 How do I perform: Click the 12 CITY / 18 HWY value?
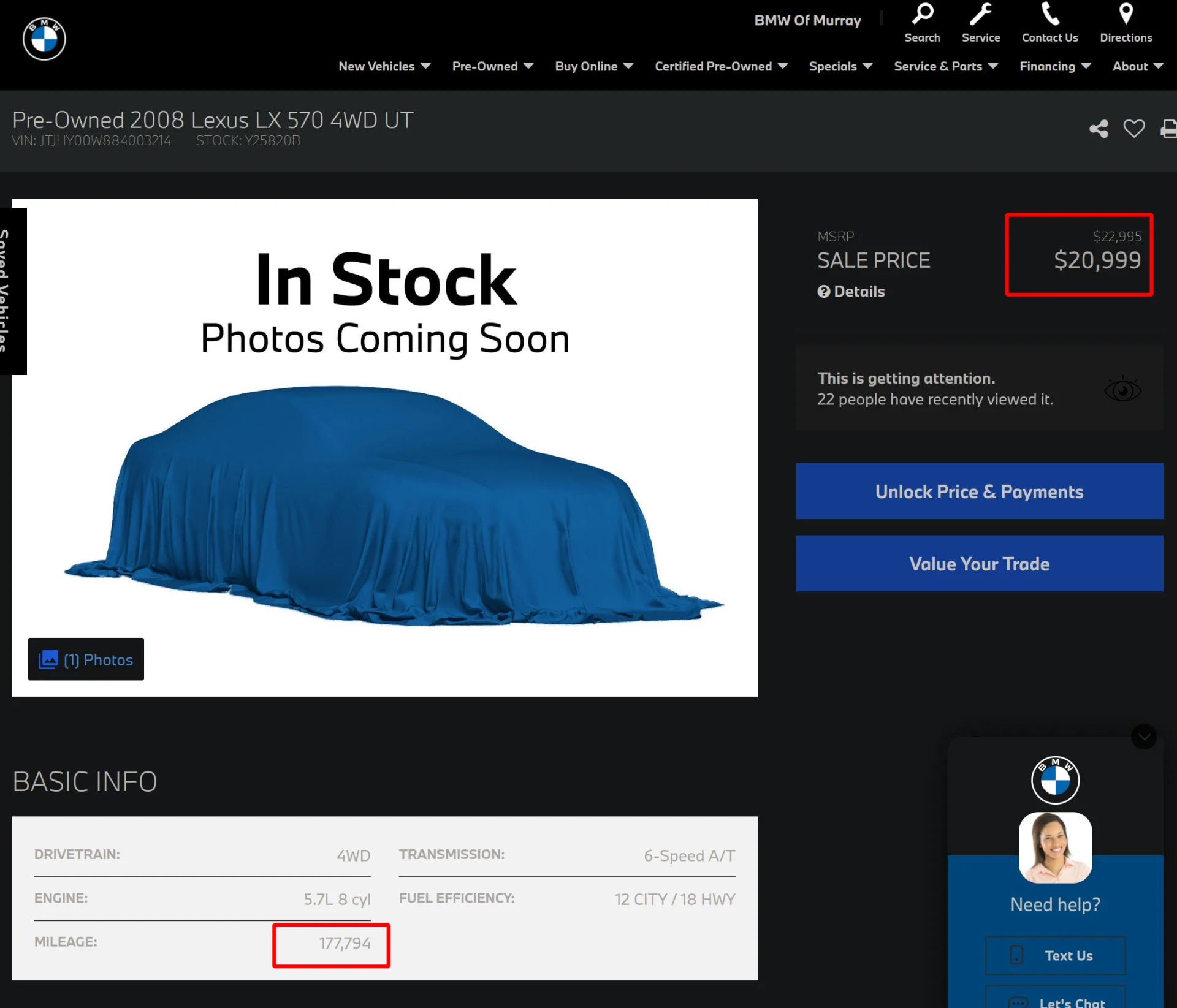coord(675,899)
